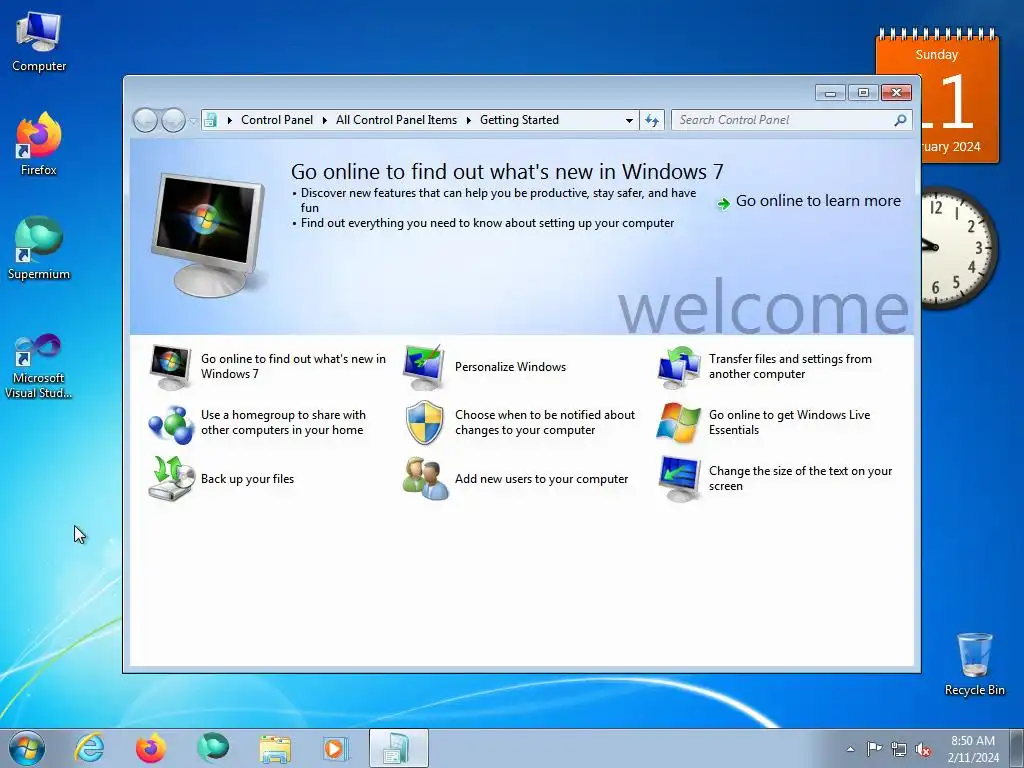Click the green arrow next to 'Go online to learn more'
Screen dimensions: 1024x768
(x=723, y=204)
